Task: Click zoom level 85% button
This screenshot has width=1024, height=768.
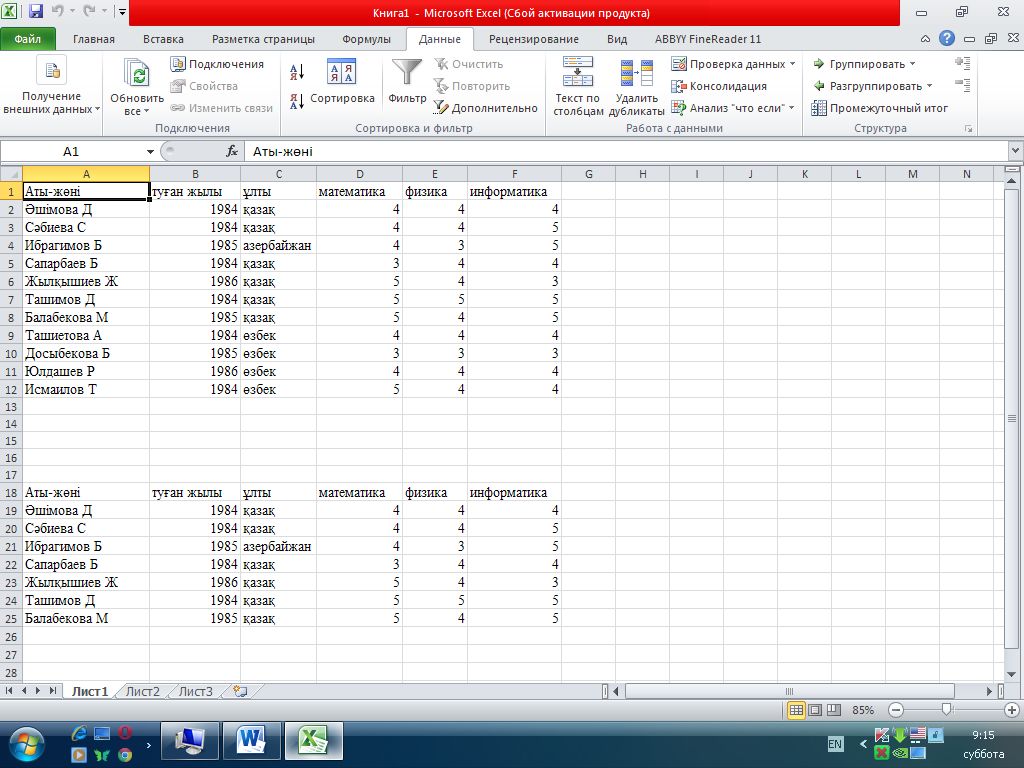Action: pyautogui.click(x=863, y=710)
